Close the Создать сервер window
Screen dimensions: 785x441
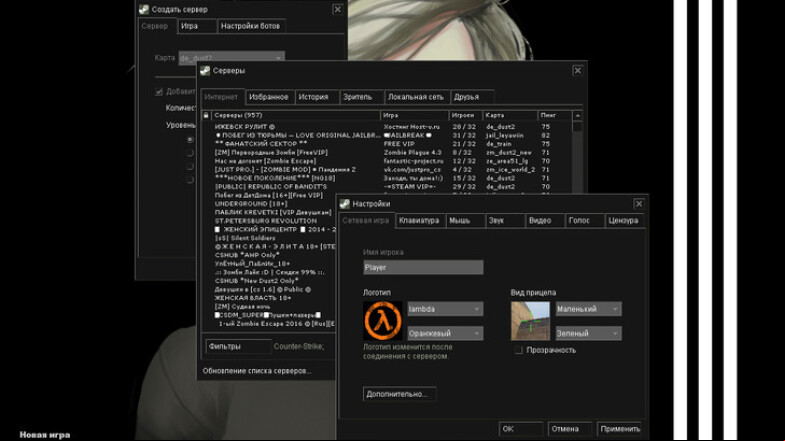[x=338, y=10]
